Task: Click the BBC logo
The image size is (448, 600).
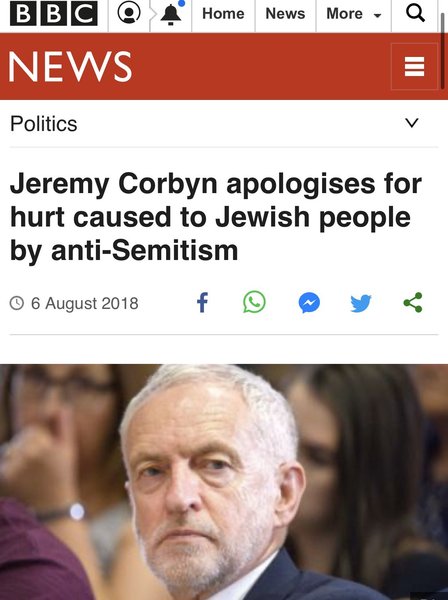Action: pyautogui.click(x=54, y=13)
